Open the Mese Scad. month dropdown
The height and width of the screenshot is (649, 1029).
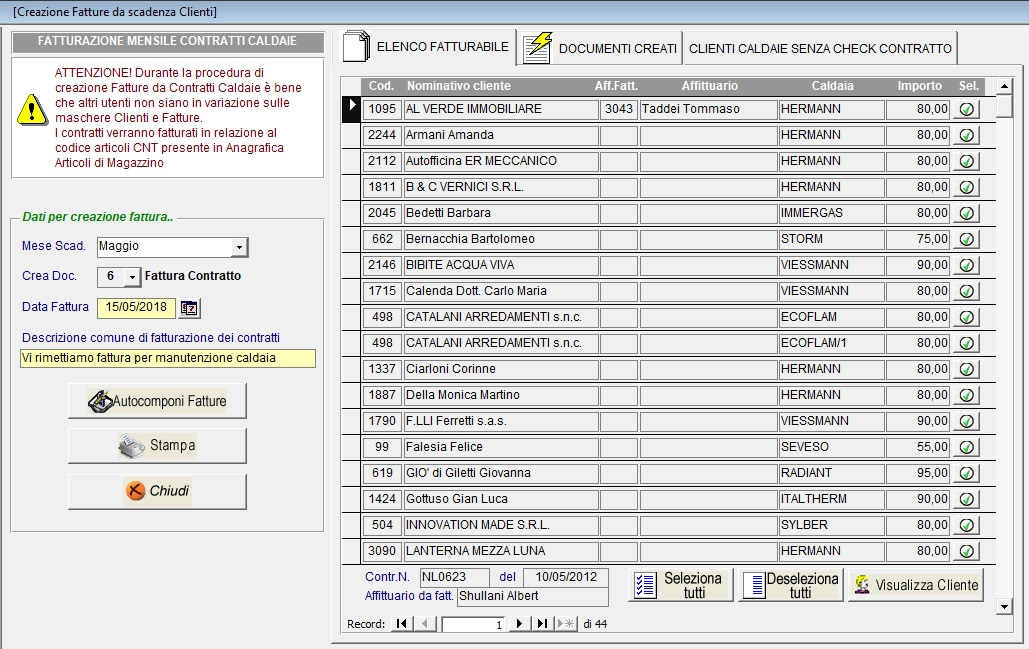(240, 247)
